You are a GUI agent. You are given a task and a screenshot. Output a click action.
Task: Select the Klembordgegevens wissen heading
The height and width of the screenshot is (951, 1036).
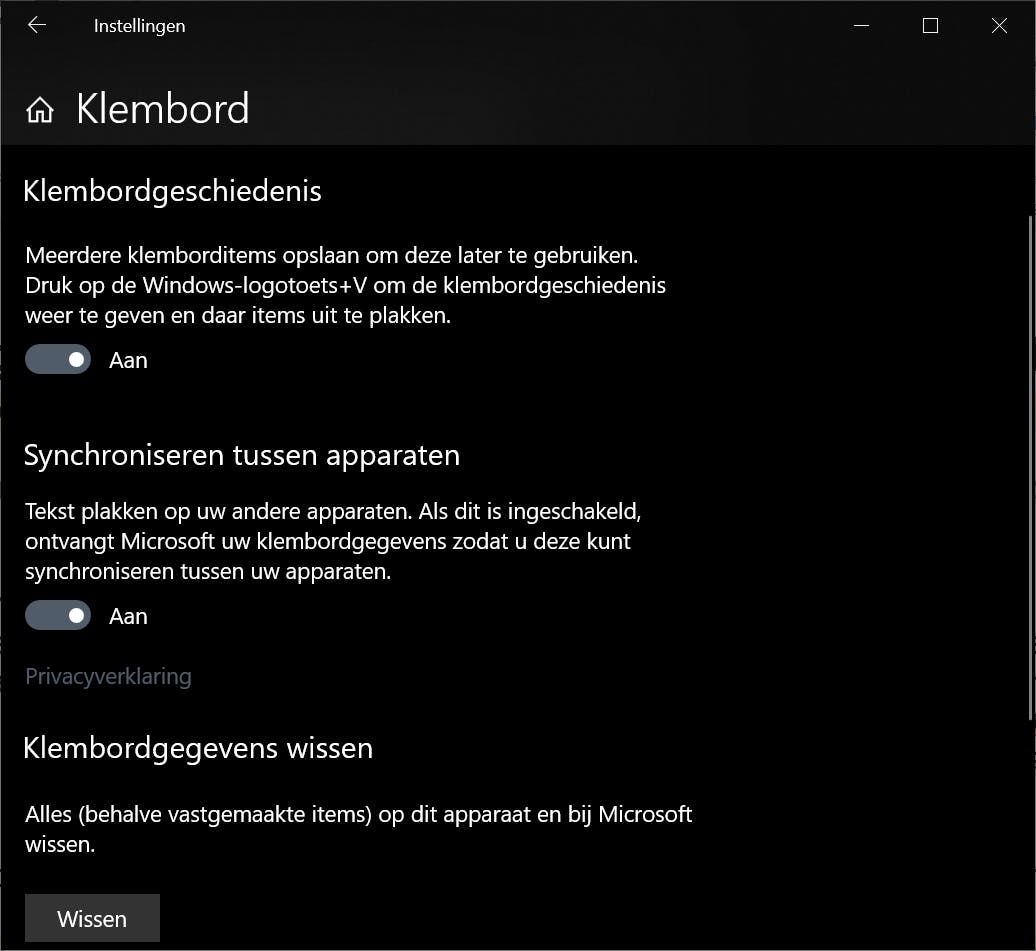198,749
